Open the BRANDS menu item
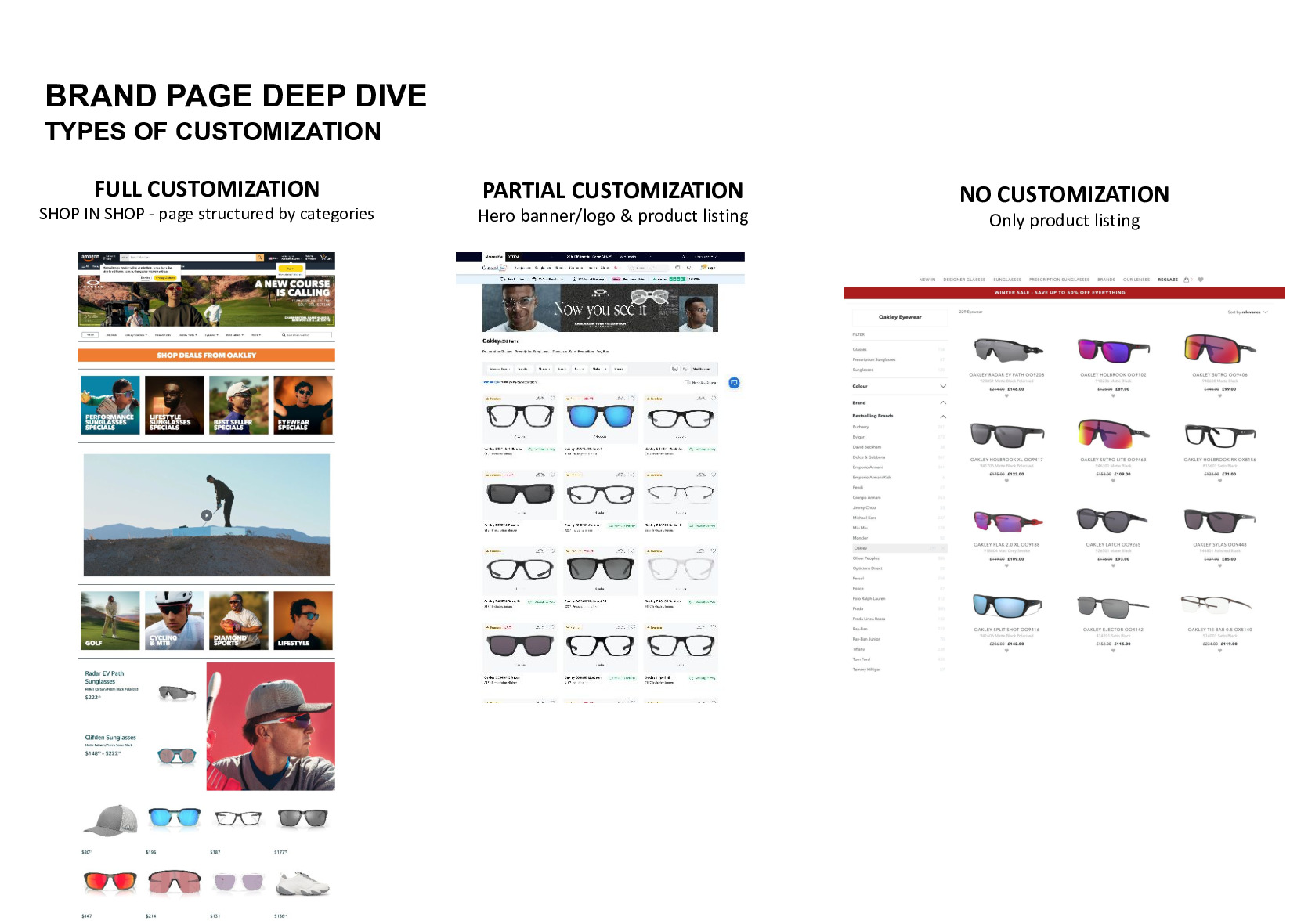Viewport: 1308px width, 924px height. tap(1106, 280)
